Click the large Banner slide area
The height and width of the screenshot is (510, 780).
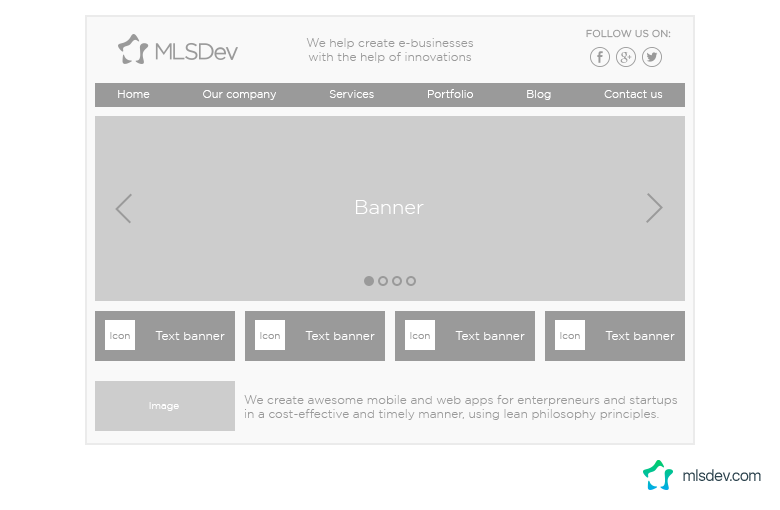(x=390, y=208)
